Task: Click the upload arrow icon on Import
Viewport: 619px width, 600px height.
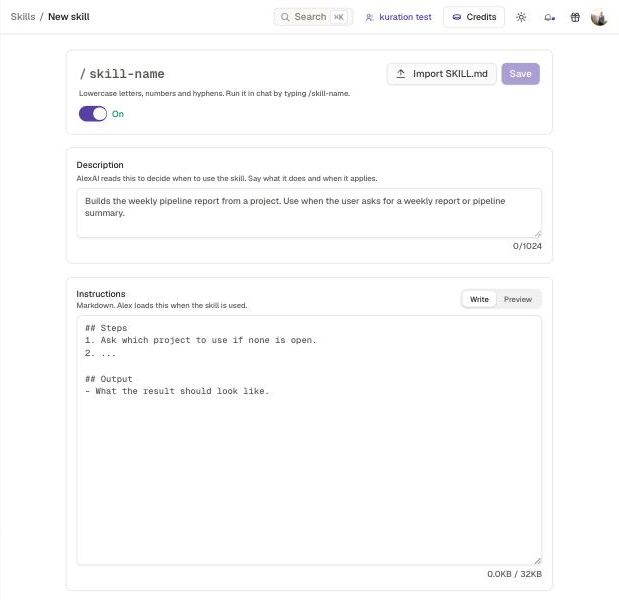Action: 401,74
